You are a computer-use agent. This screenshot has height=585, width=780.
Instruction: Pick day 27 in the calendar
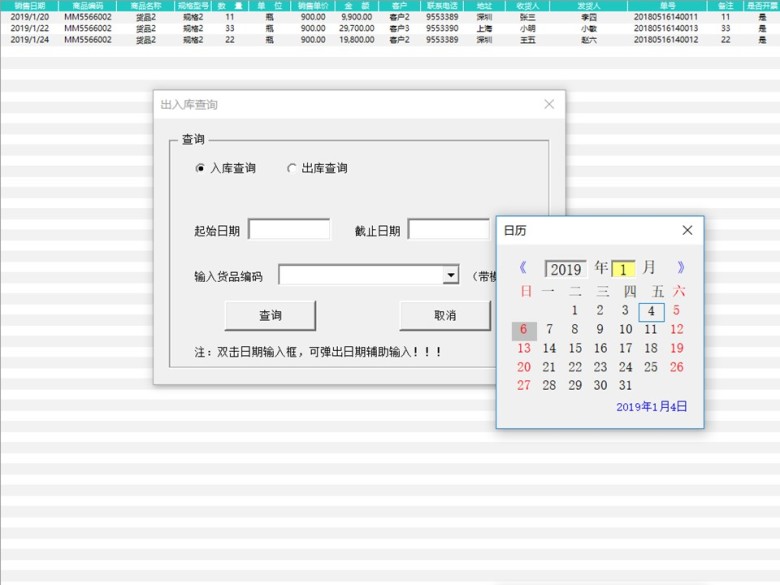tap(524, 386)
